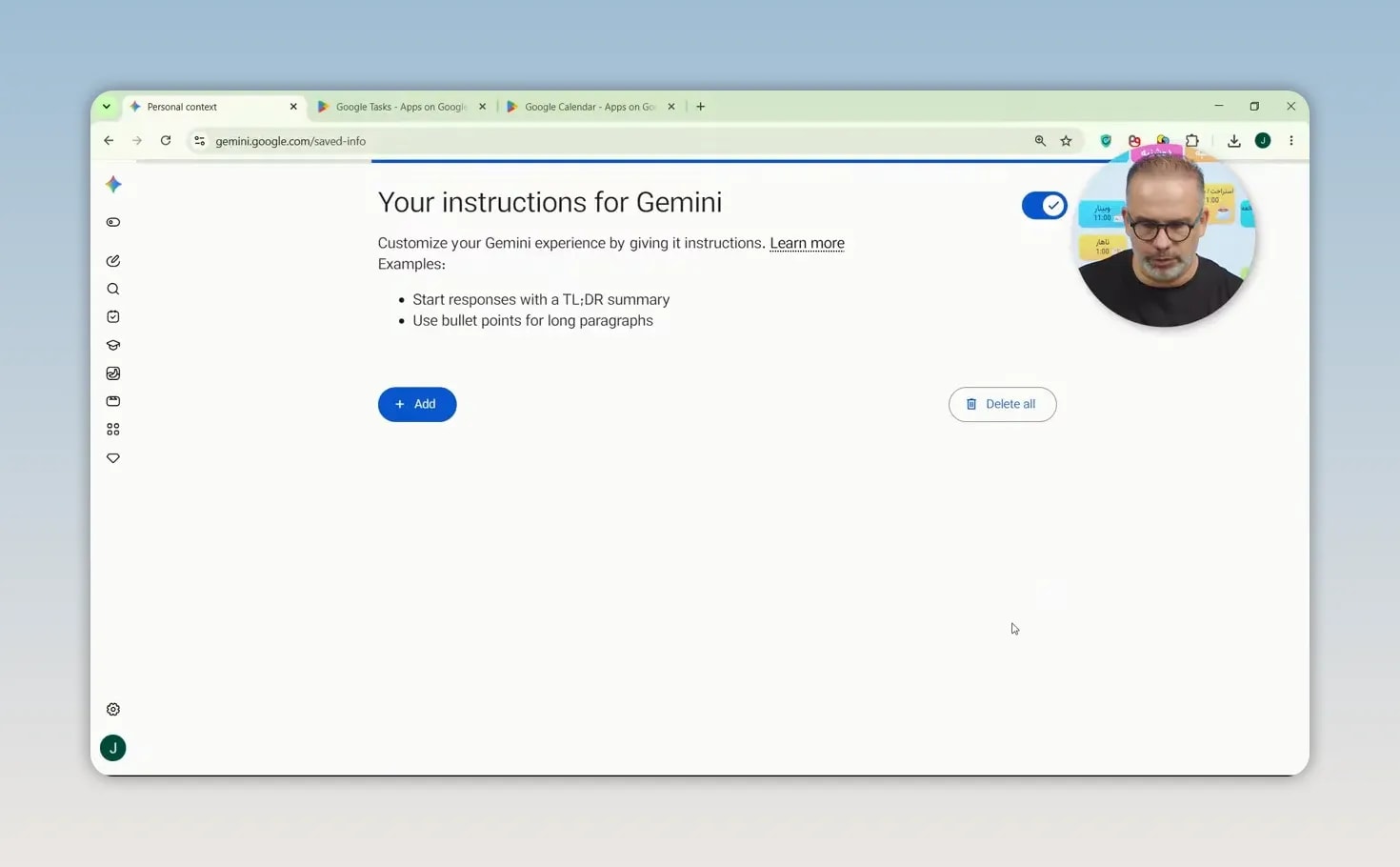Viewport: 1400px width, 867px height.
Task: Follow the Learn more link
Action: click(807, 243)
